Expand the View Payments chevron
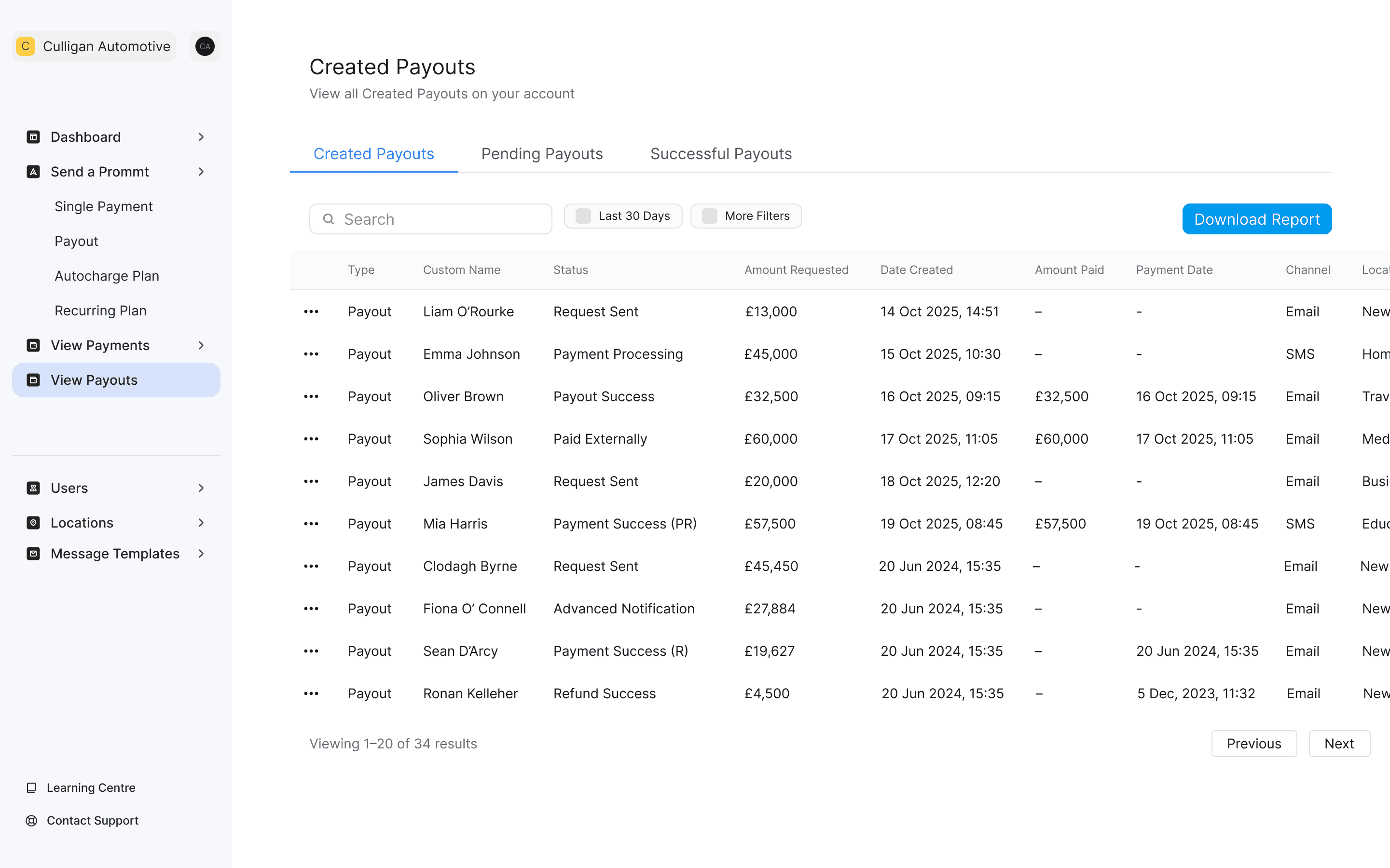Viewport: 1390px width, 868px height. (201, 345)
